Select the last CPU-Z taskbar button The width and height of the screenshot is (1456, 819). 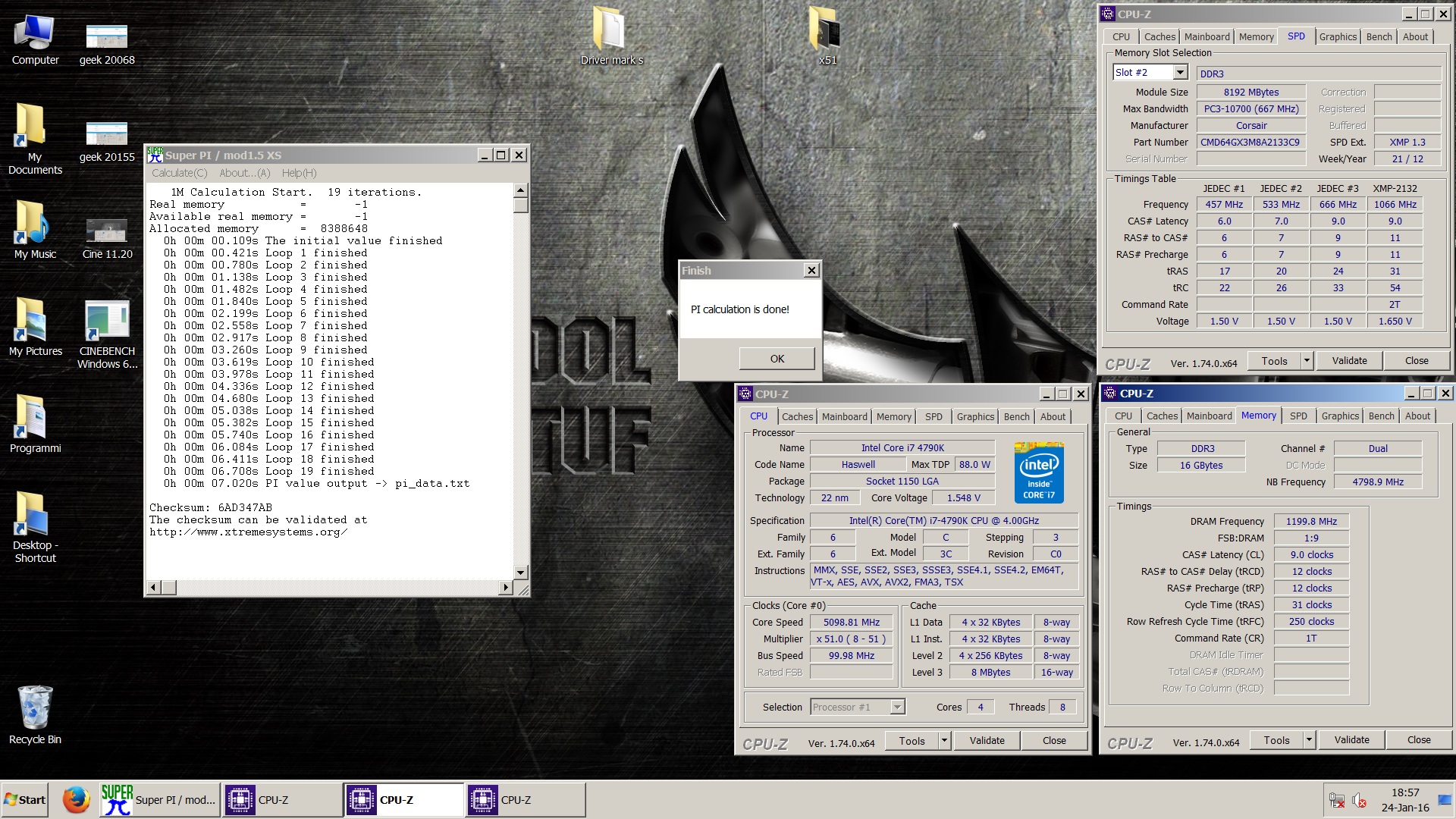[x=524, y=800]
